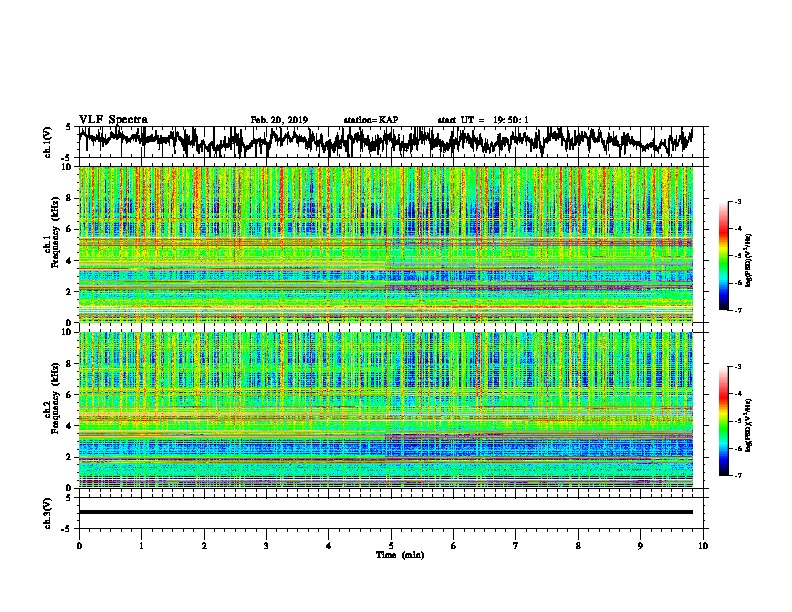This screenshot has width=792, height=612.
Task: Click the ch.1 "Frequency (kHz)" axis label
Action: [x=55, y=233]
